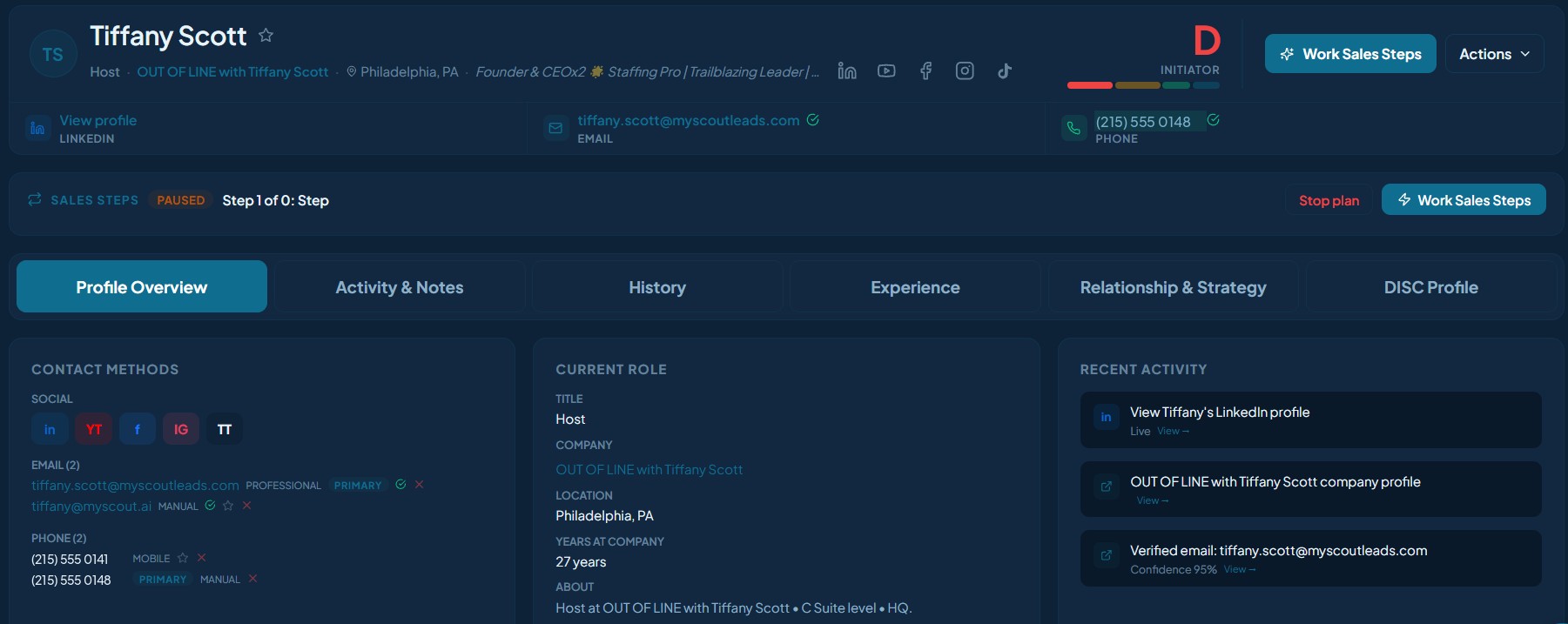The height and width of the screenshot is (624, 1568).
Task: Open the Experience tab
Action: pos(915,286)
